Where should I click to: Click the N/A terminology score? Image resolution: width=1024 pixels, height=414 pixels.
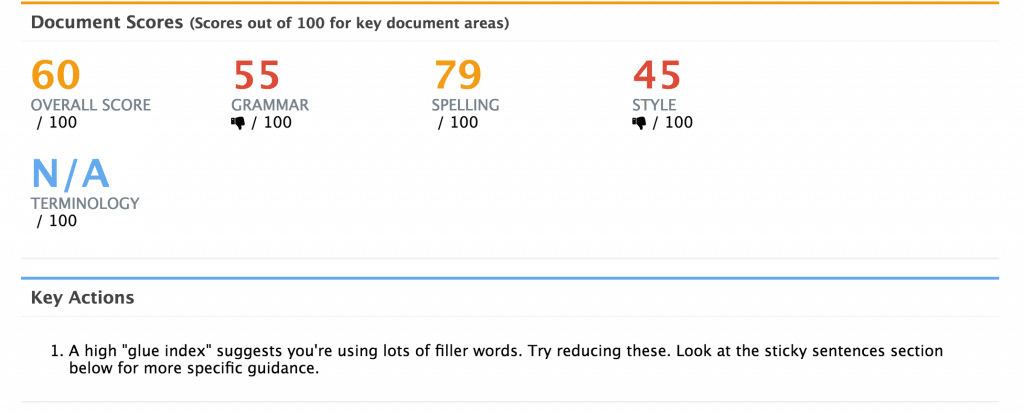pyautogui.click(x=69, y=175)
